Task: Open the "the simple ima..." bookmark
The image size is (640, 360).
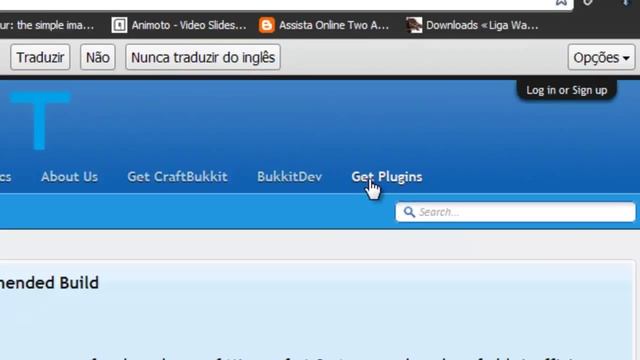Action: pyautogui.click(x=47, y=25)
